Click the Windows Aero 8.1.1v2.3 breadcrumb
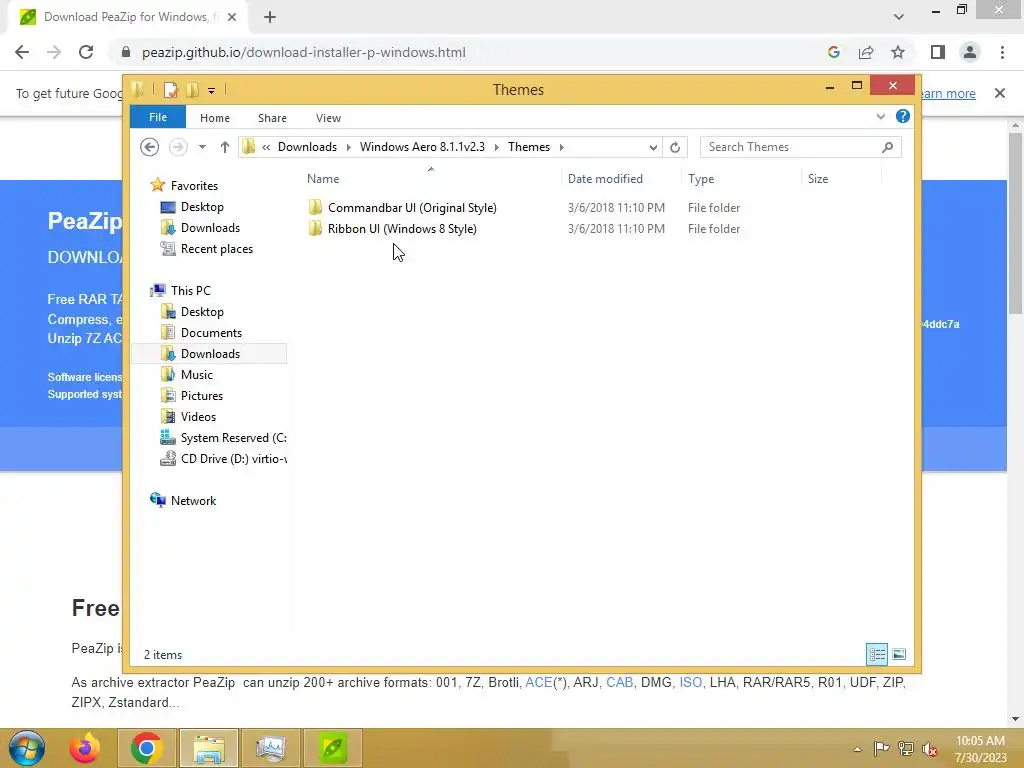The image size is (1024, 768). click(423, 147)
